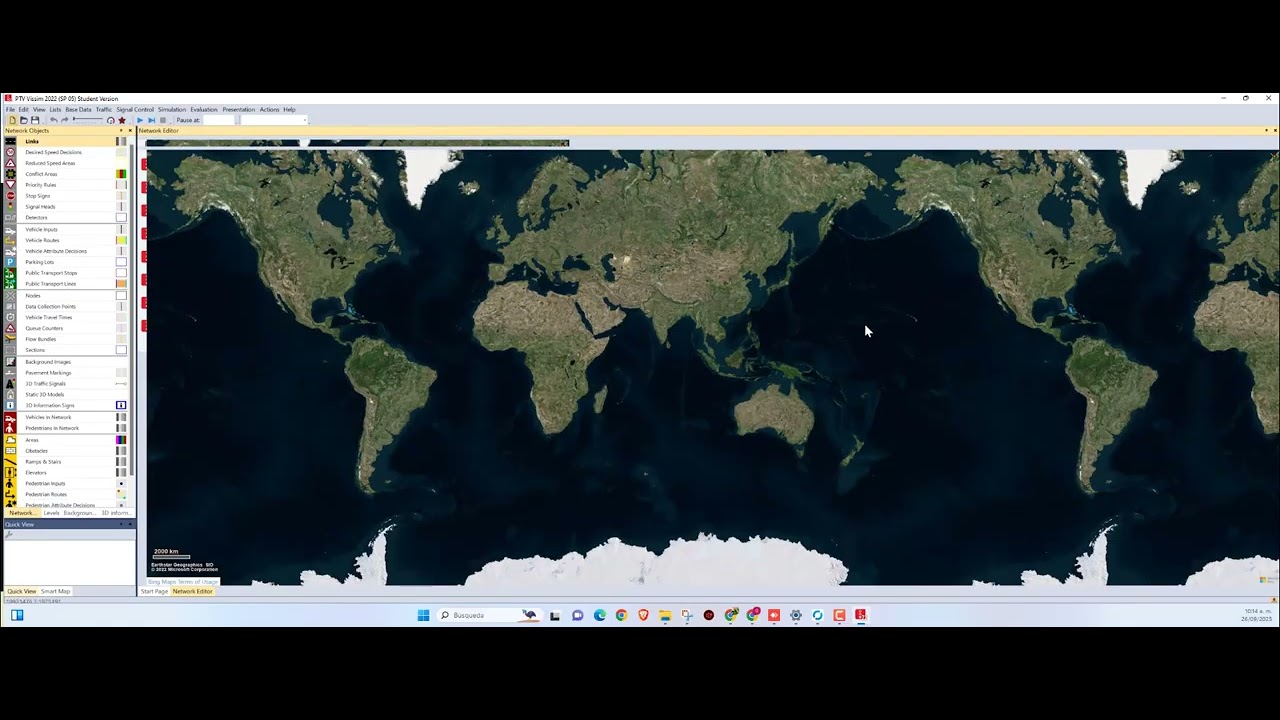Open the Quick View settings wrench
The height and width of the screenshot is (720, 1280).
[9, 534]
